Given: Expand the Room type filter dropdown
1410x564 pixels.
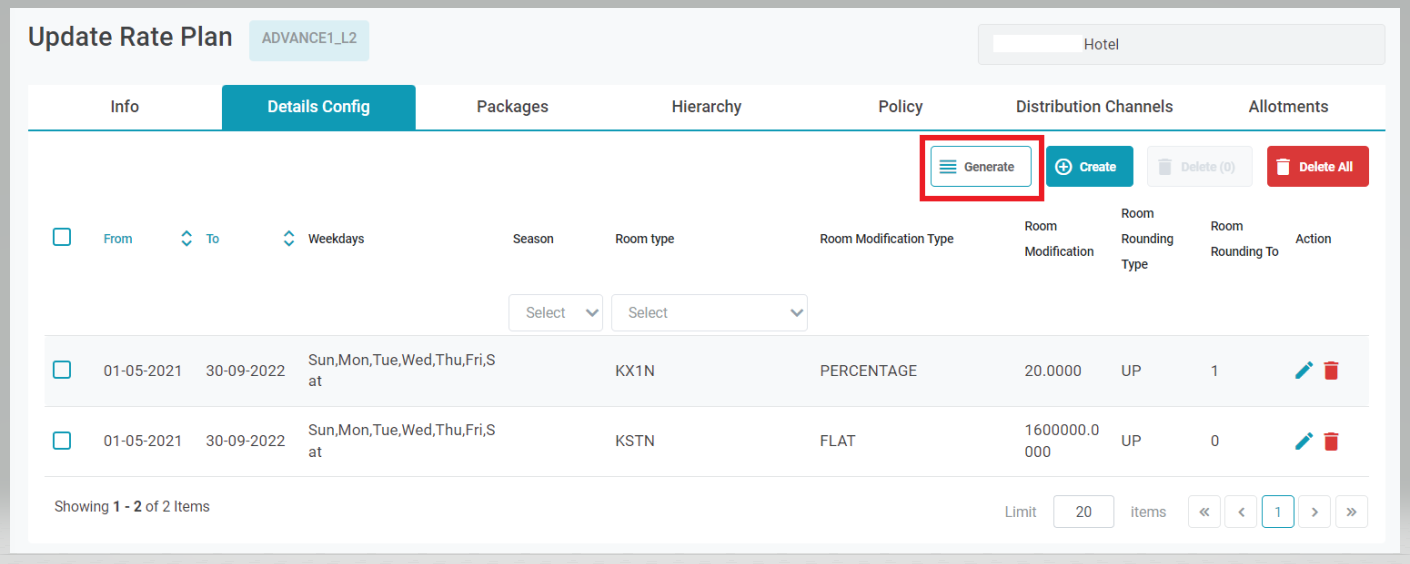Looking at the screenshot, I should (x=709, y=313).
